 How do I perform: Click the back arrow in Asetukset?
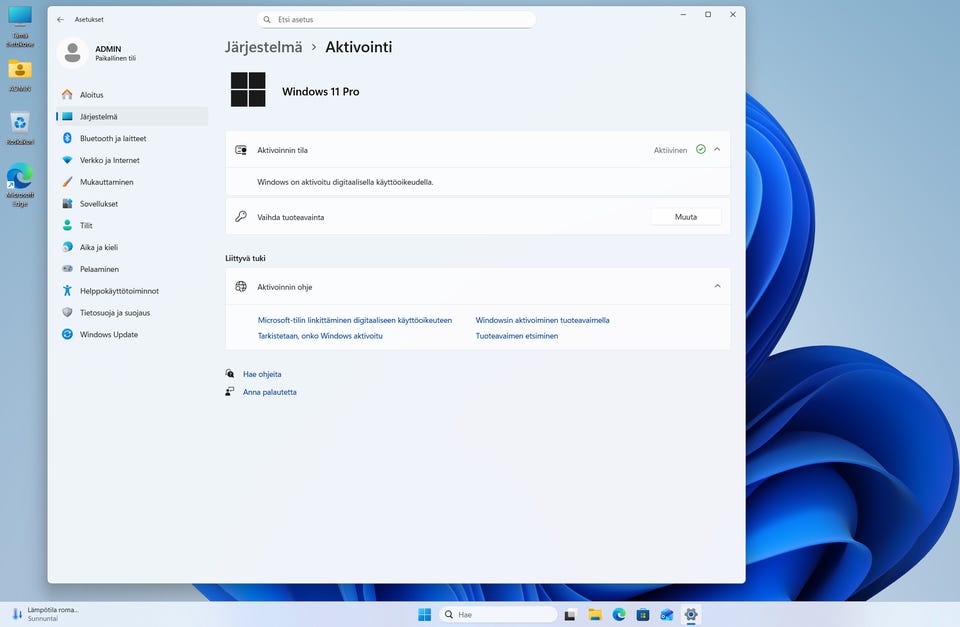pos(60,20)
